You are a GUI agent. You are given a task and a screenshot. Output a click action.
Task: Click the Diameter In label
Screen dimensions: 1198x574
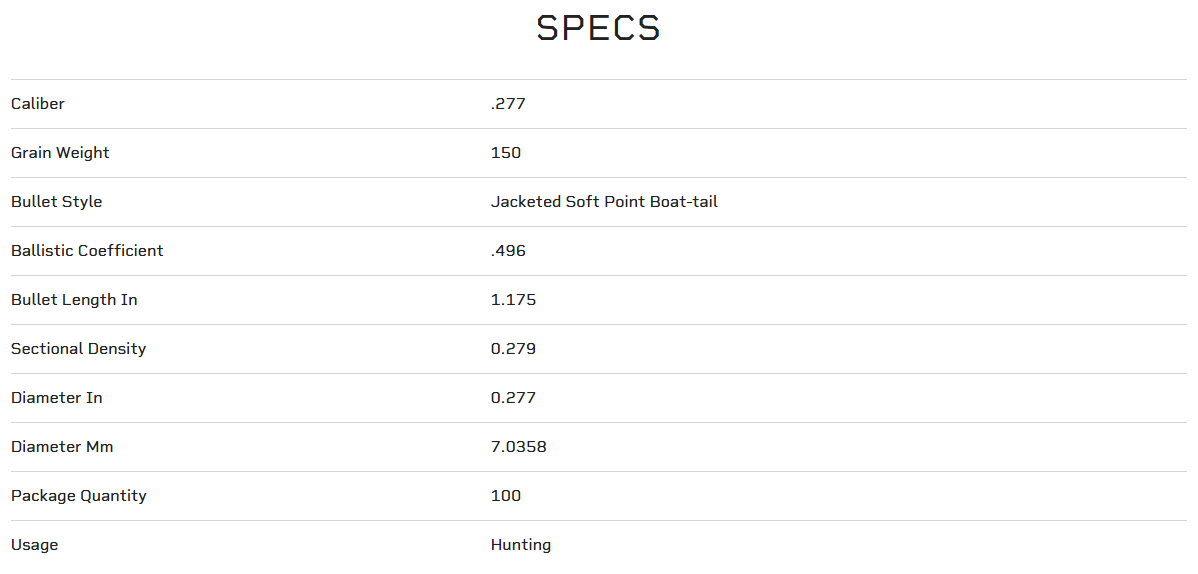[57, 398]
